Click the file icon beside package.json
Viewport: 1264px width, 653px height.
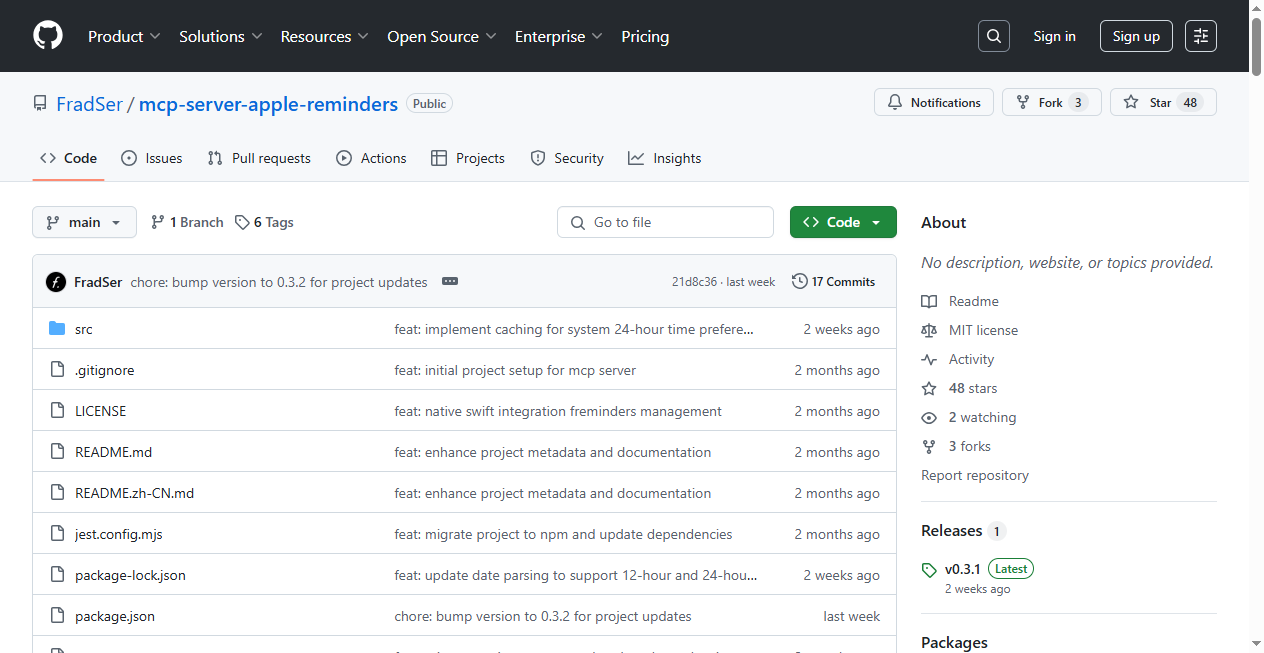(x=57, y=616)
